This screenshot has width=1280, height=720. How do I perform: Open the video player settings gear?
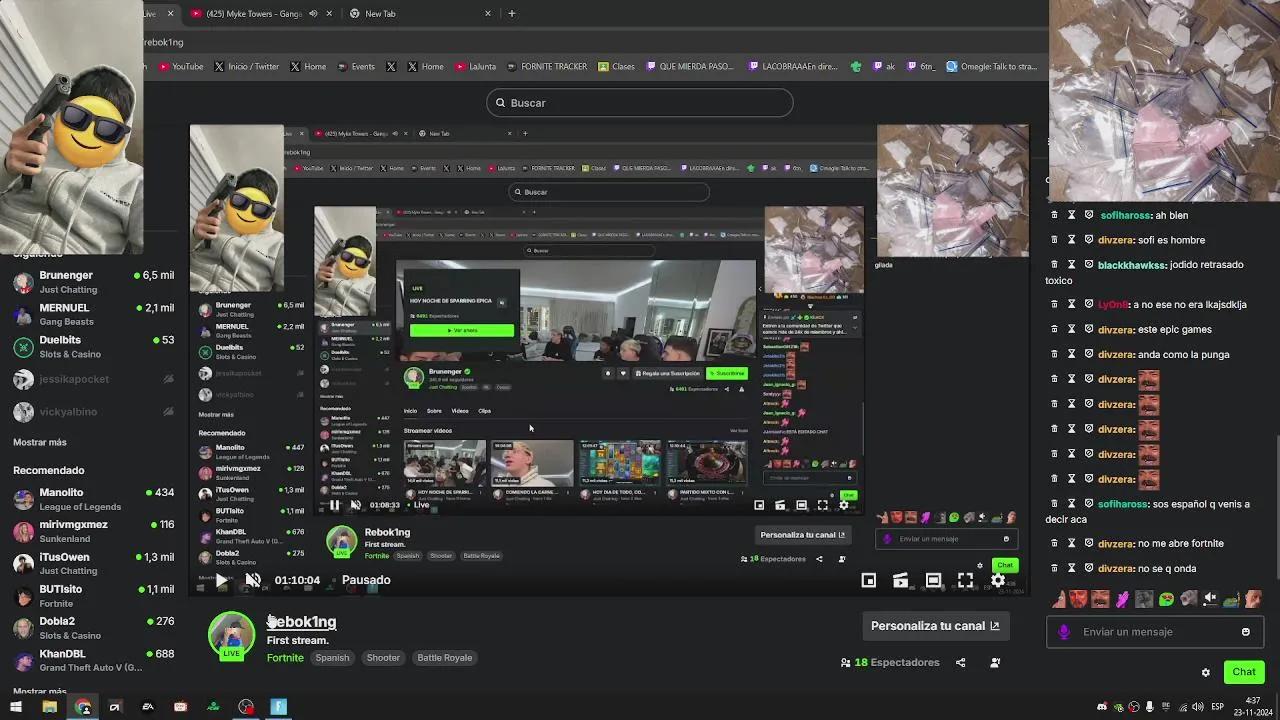[997, 580]
